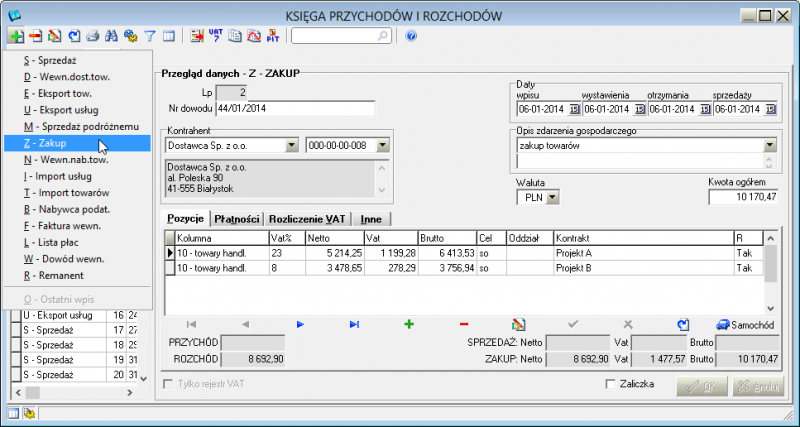
Task: Toggle the Zaliczka checkbox
Action: click(611, 384)
